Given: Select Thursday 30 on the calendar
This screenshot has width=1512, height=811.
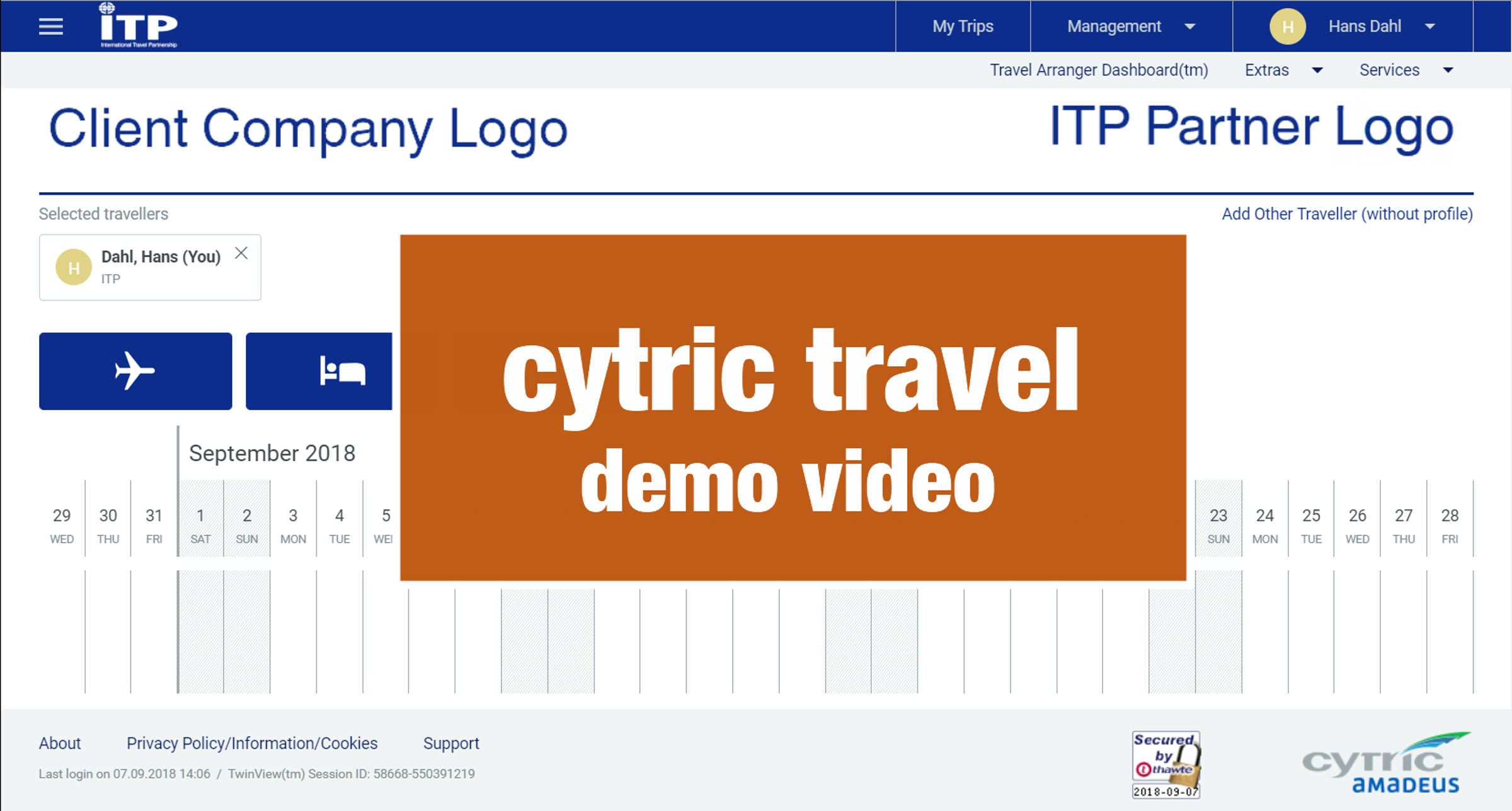Looking at the screenshot, I should 108,525.
